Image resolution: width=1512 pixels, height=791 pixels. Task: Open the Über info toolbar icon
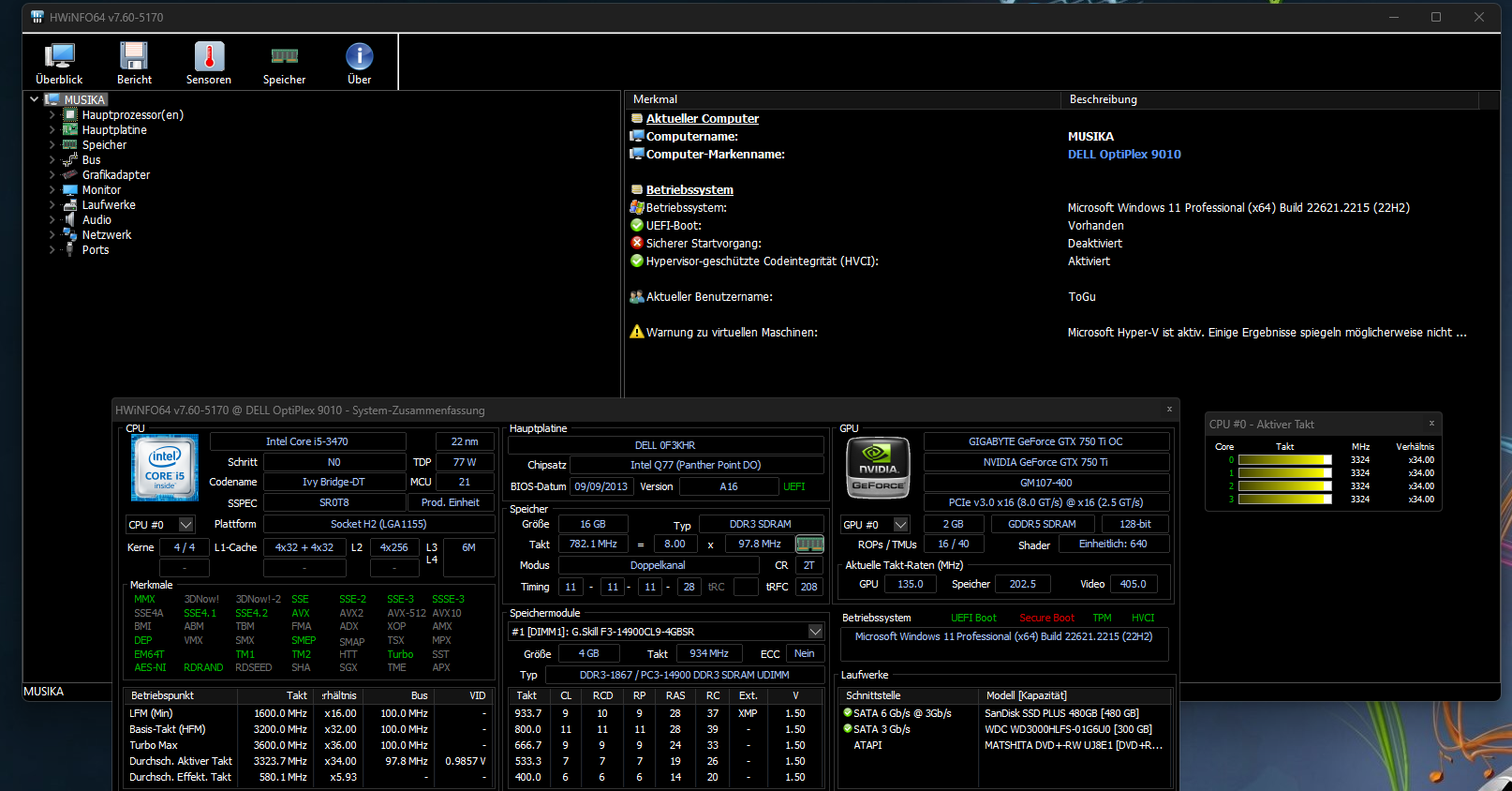(359, 63)
